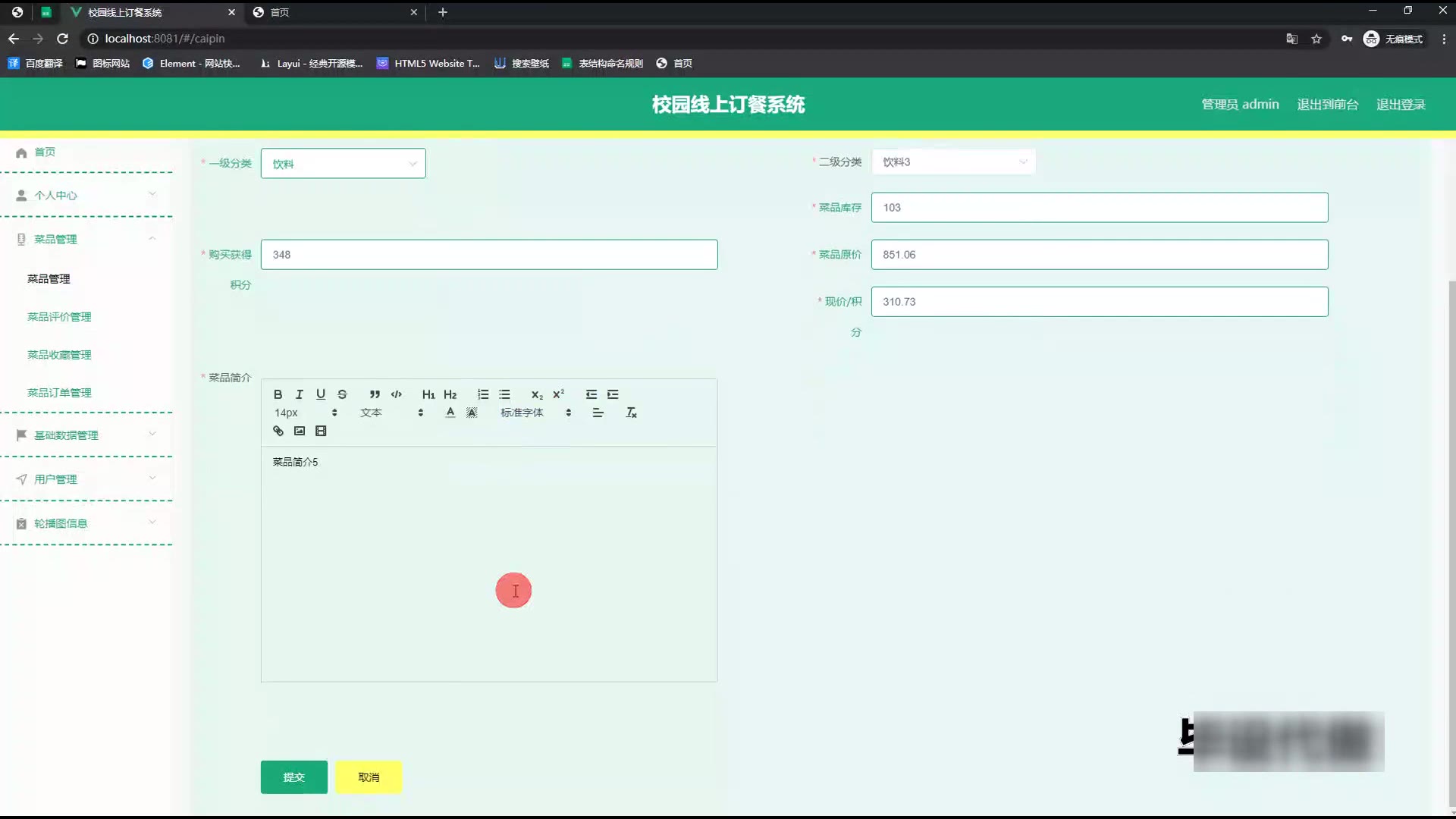This screenshot has height=819, width=1456.
Task: Click the 取消 cancel button
Action: 369,777
